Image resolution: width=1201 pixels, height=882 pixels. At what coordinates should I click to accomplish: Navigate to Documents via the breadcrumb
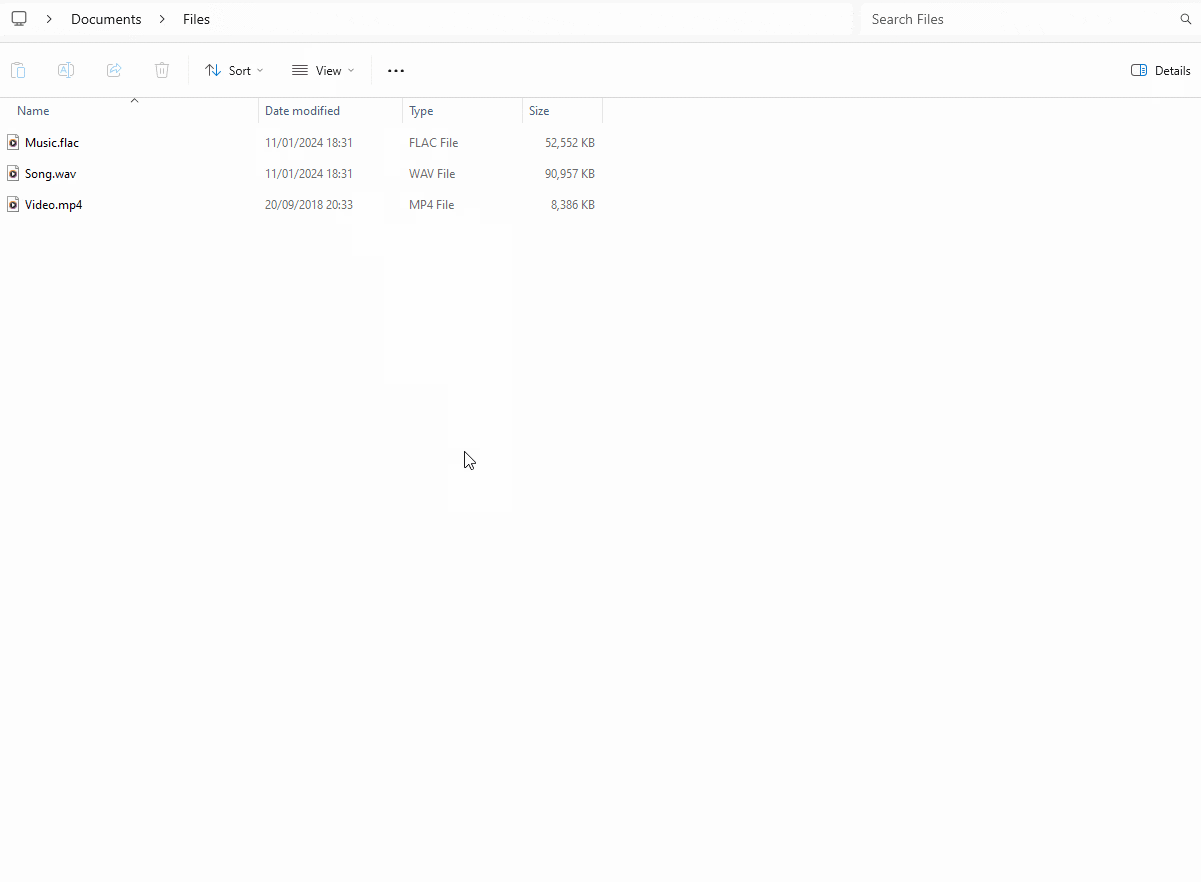(x=105, y=18)
